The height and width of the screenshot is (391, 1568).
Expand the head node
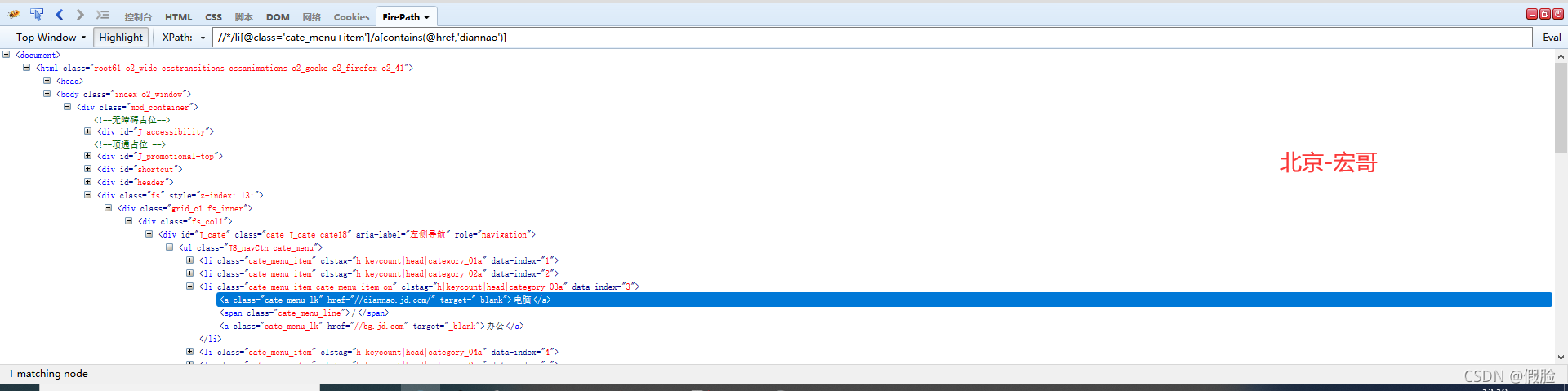pyautogui.click(x=47, y=81)
